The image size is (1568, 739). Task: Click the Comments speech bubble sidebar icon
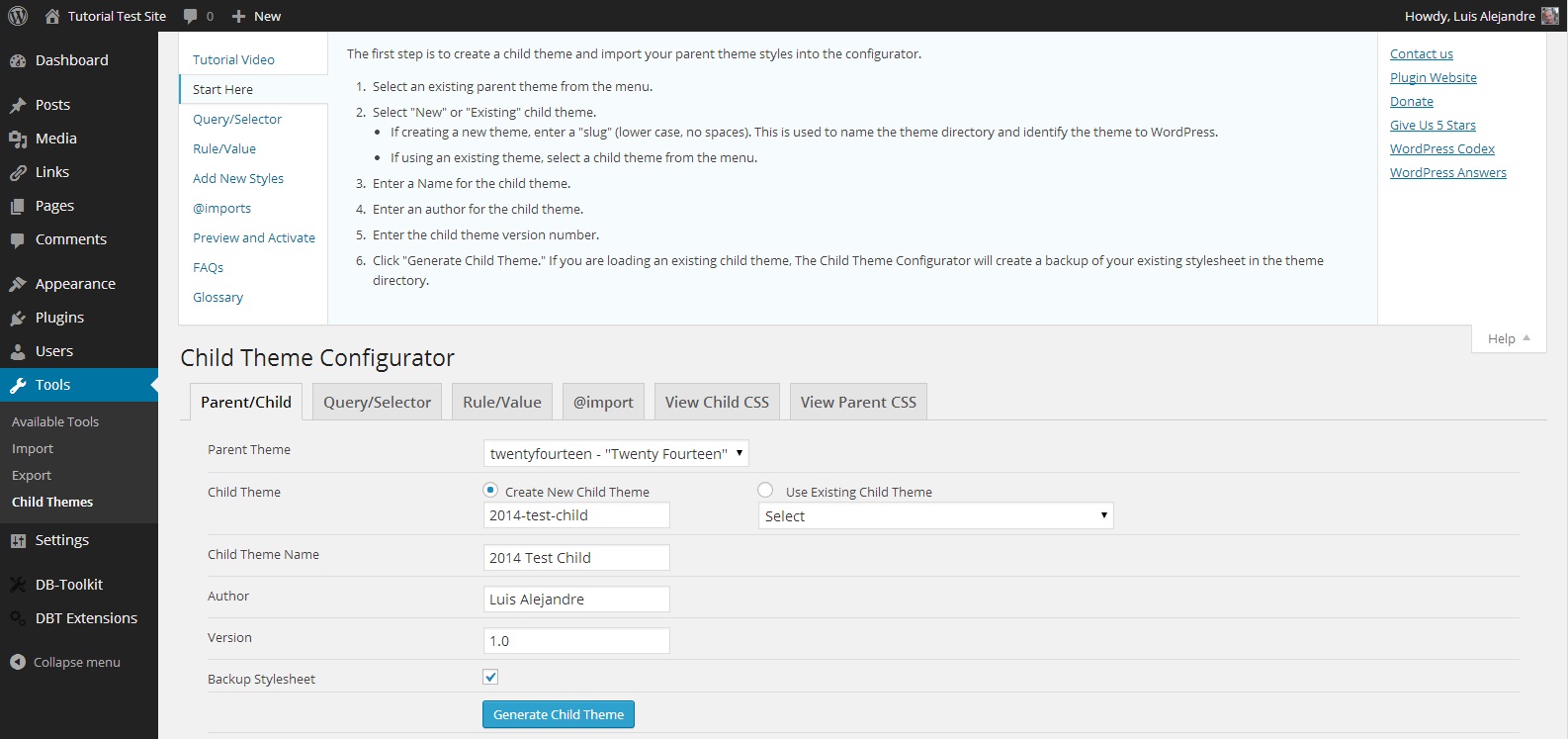pyautogui.click(x=18, y=239)
